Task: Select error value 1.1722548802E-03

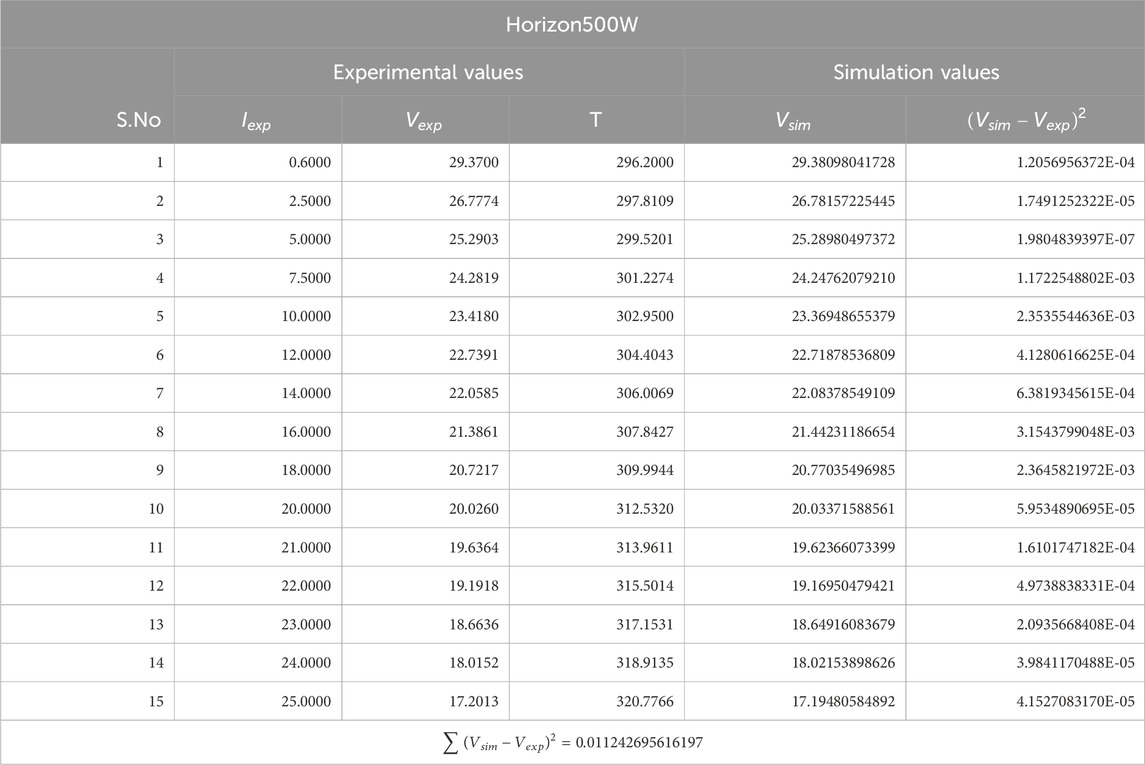Action: (1076, 277)
